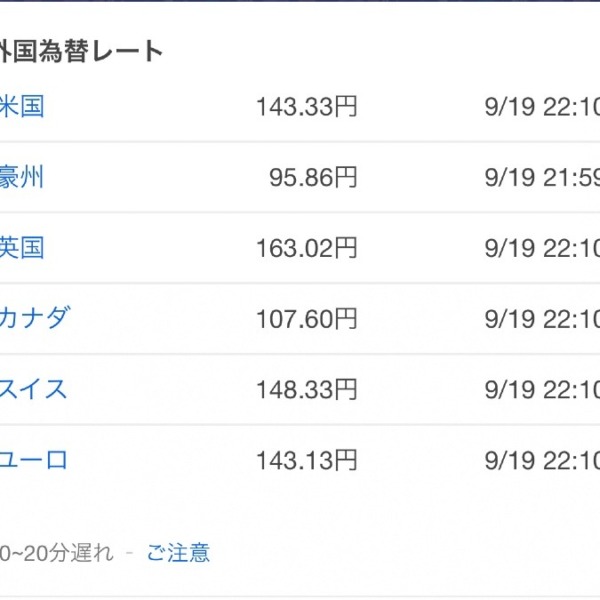Screen dimensions: 600x600
Task: Select the 95.86円 Australia rate value
Action: (x=313, y=177)
